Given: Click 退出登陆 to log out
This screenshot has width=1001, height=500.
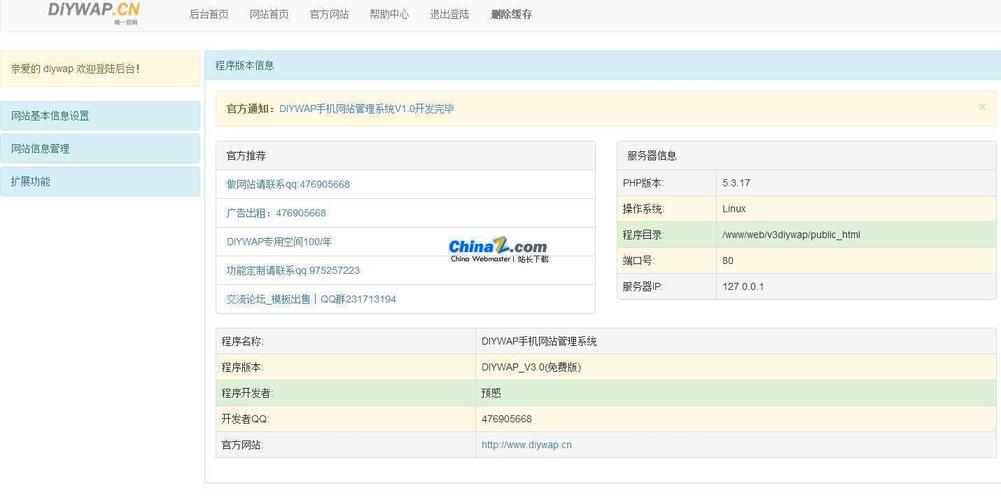Looking at the screenshot, I should coord(449,14).
